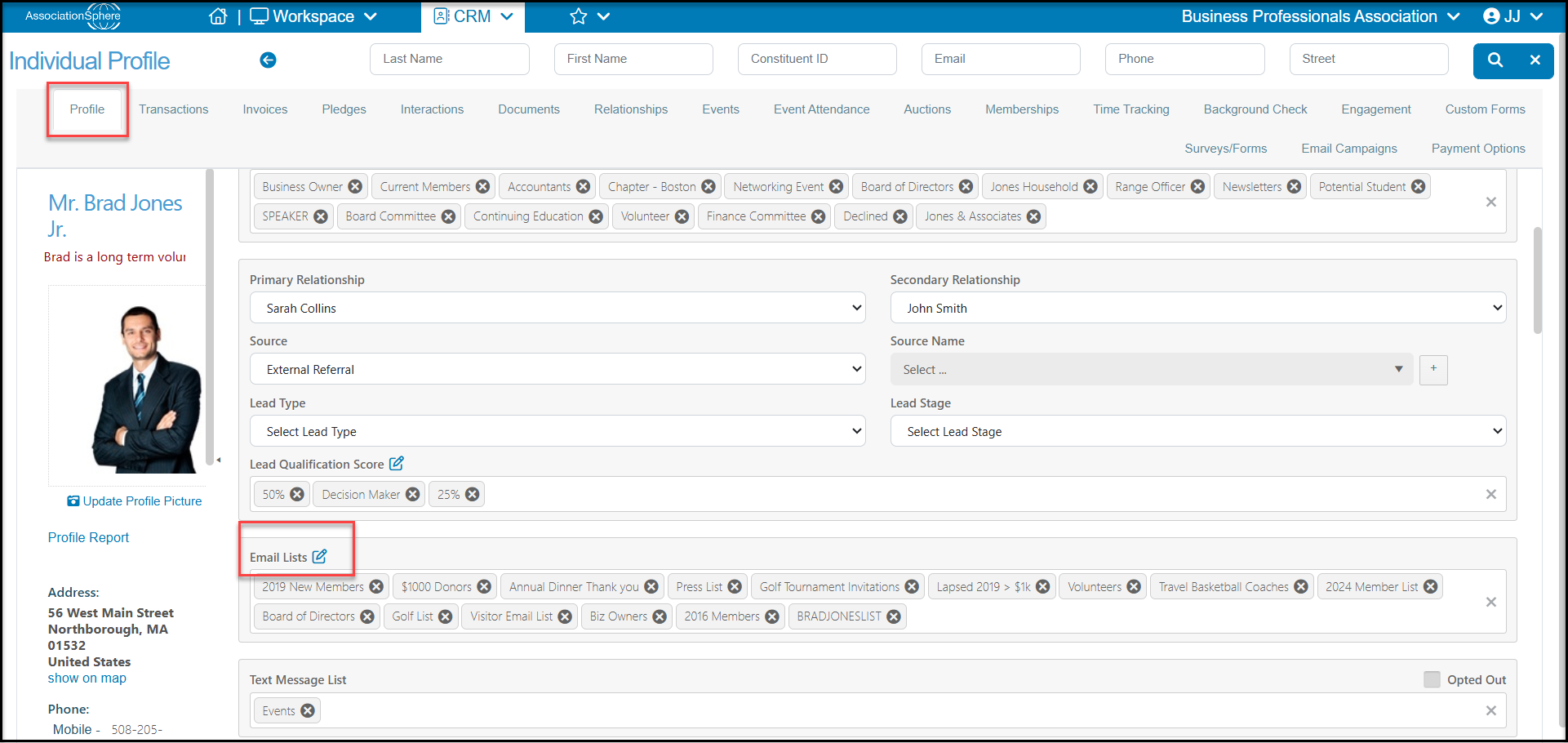Expand the Business Professionals Association menu

coord(1320,16)
